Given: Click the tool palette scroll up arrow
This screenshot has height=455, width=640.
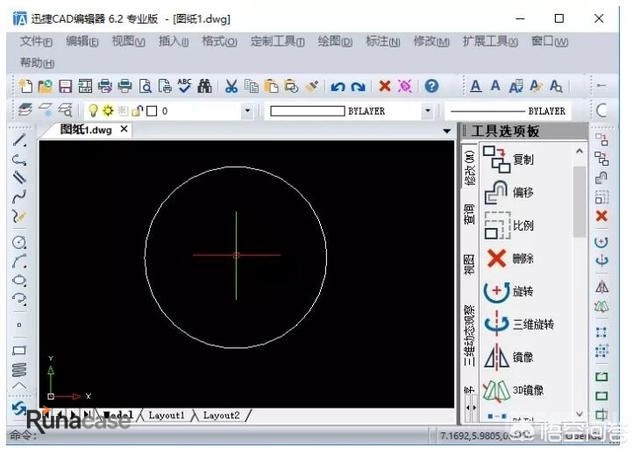Looking at the screenshot, I should tap(579, 151).
